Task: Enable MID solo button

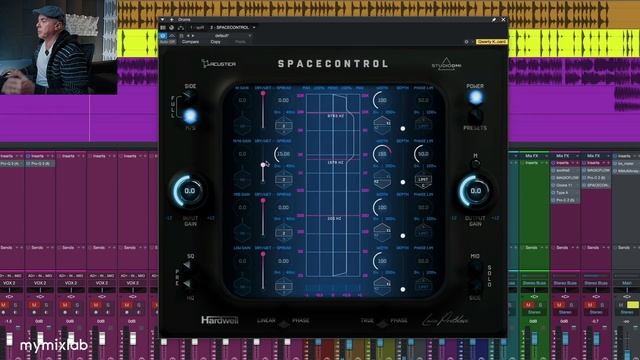Action: point(475,268)
